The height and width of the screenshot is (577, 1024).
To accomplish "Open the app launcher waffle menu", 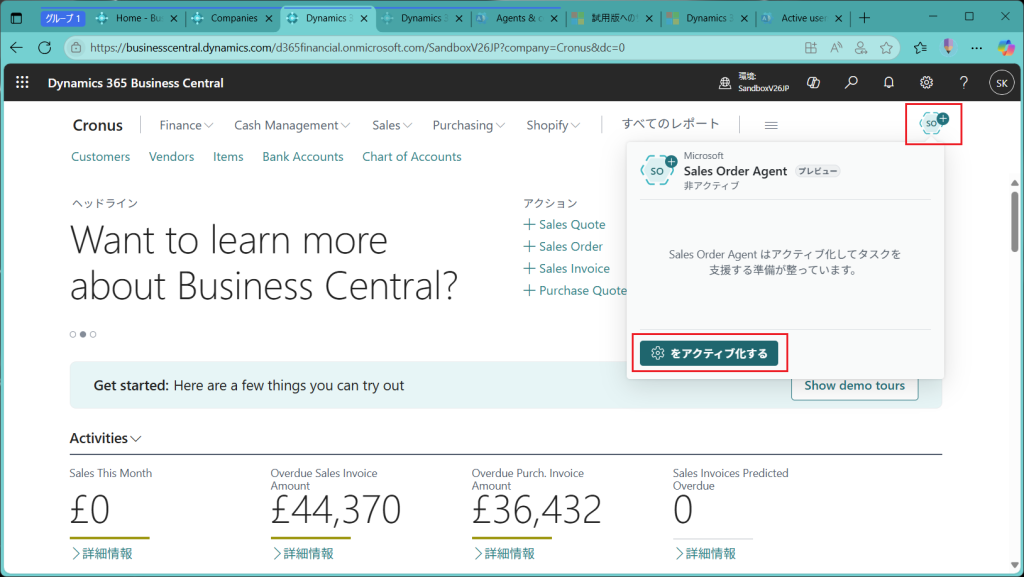I will (x=22, y=82).
